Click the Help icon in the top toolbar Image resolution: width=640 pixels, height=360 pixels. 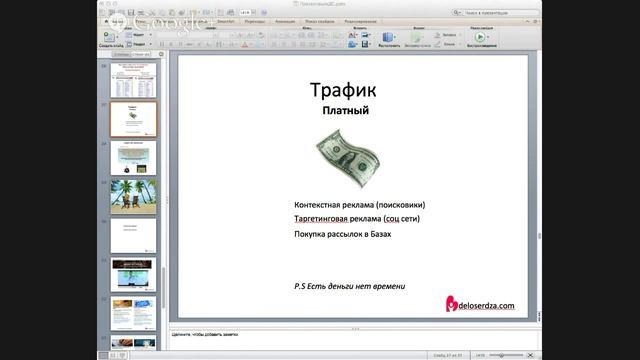click(264, 13)
